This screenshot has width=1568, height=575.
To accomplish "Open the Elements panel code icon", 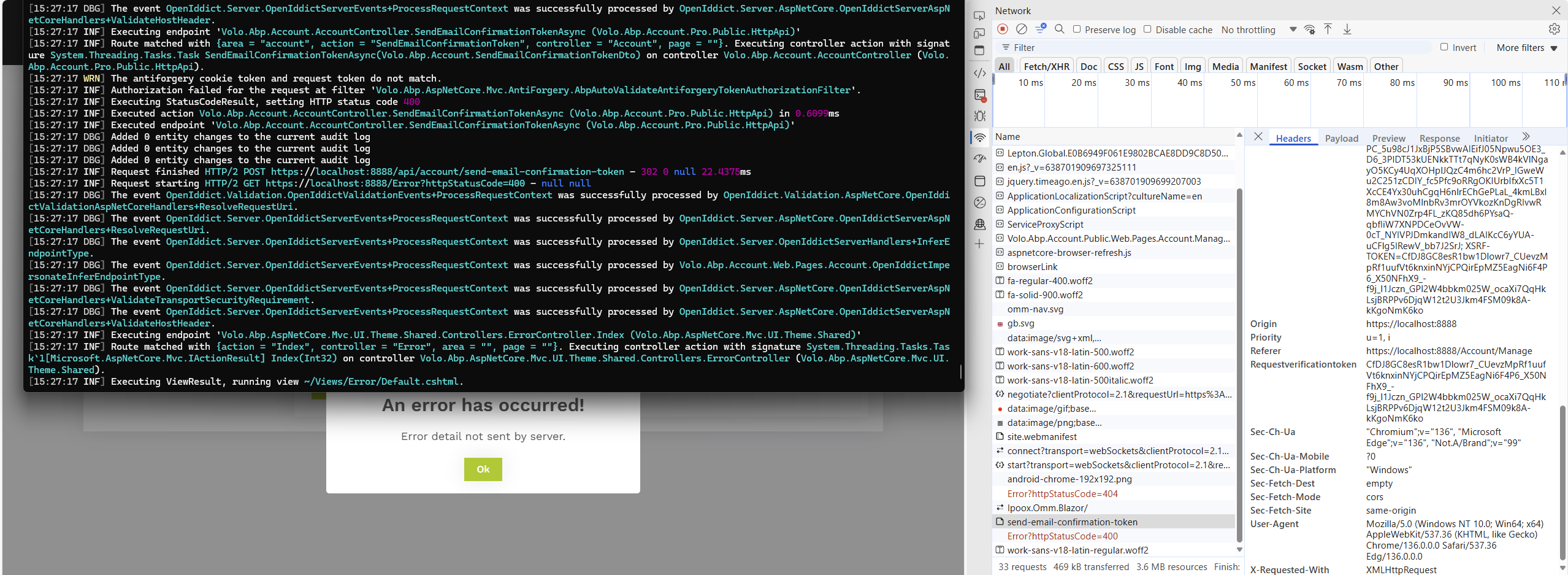I will (x=980, y=73).
